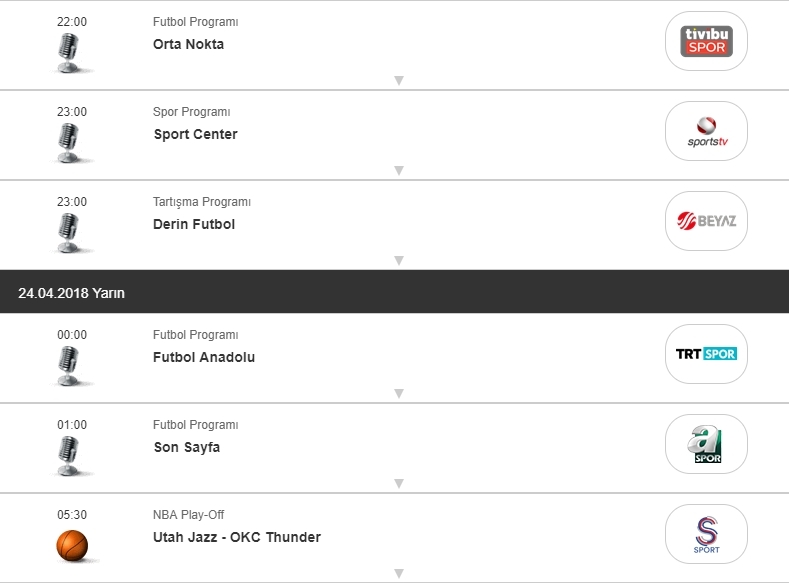Open the Beyaz TV channel logo
This screenshot has height=583, width=789.
tap(706, 221)
